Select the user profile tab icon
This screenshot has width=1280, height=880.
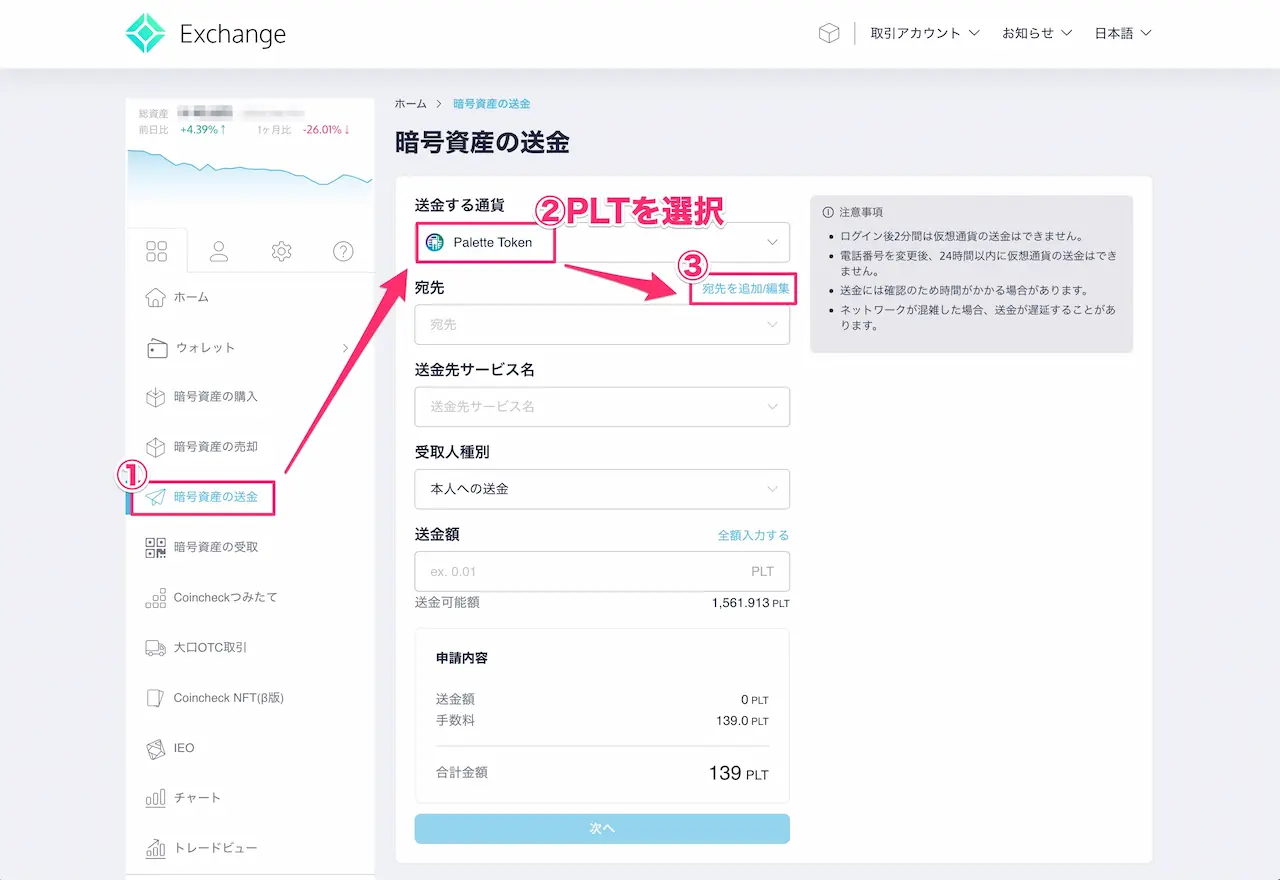219,251
